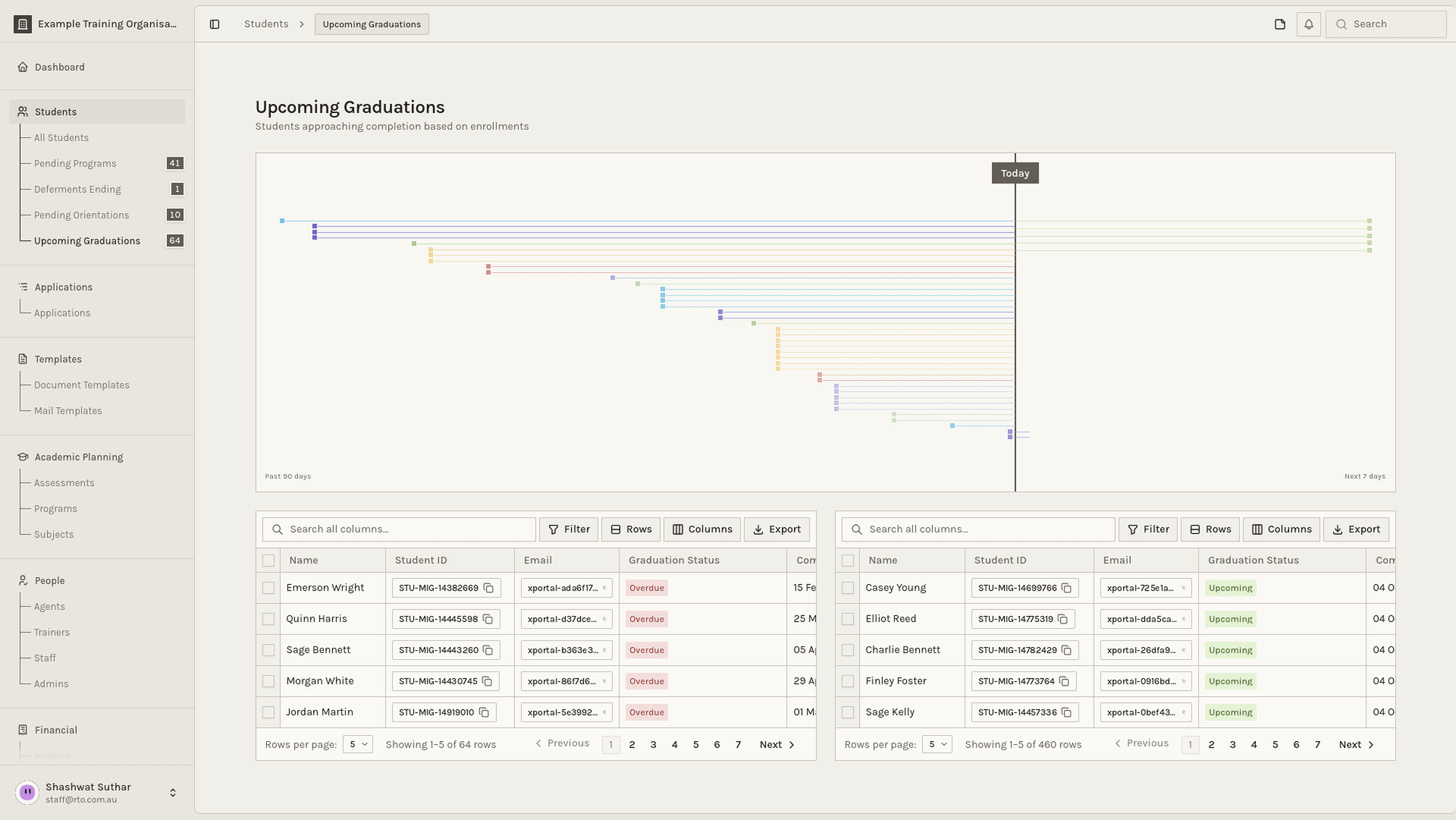This screenshot has height=820, width=1456.
Task: Export the overdue graduations table
Action: (x=777, y=529)
